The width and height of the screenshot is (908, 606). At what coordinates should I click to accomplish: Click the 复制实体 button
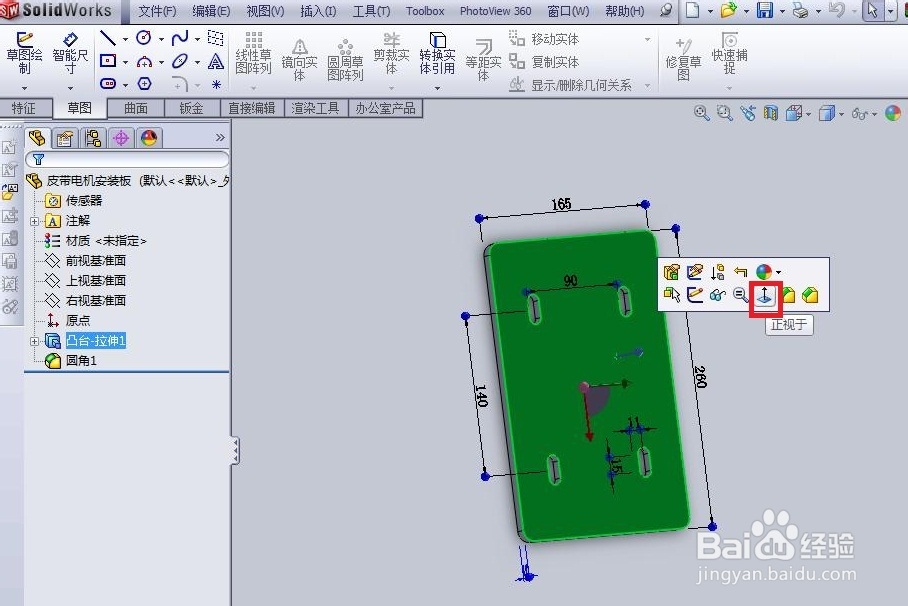click(544, 61)
